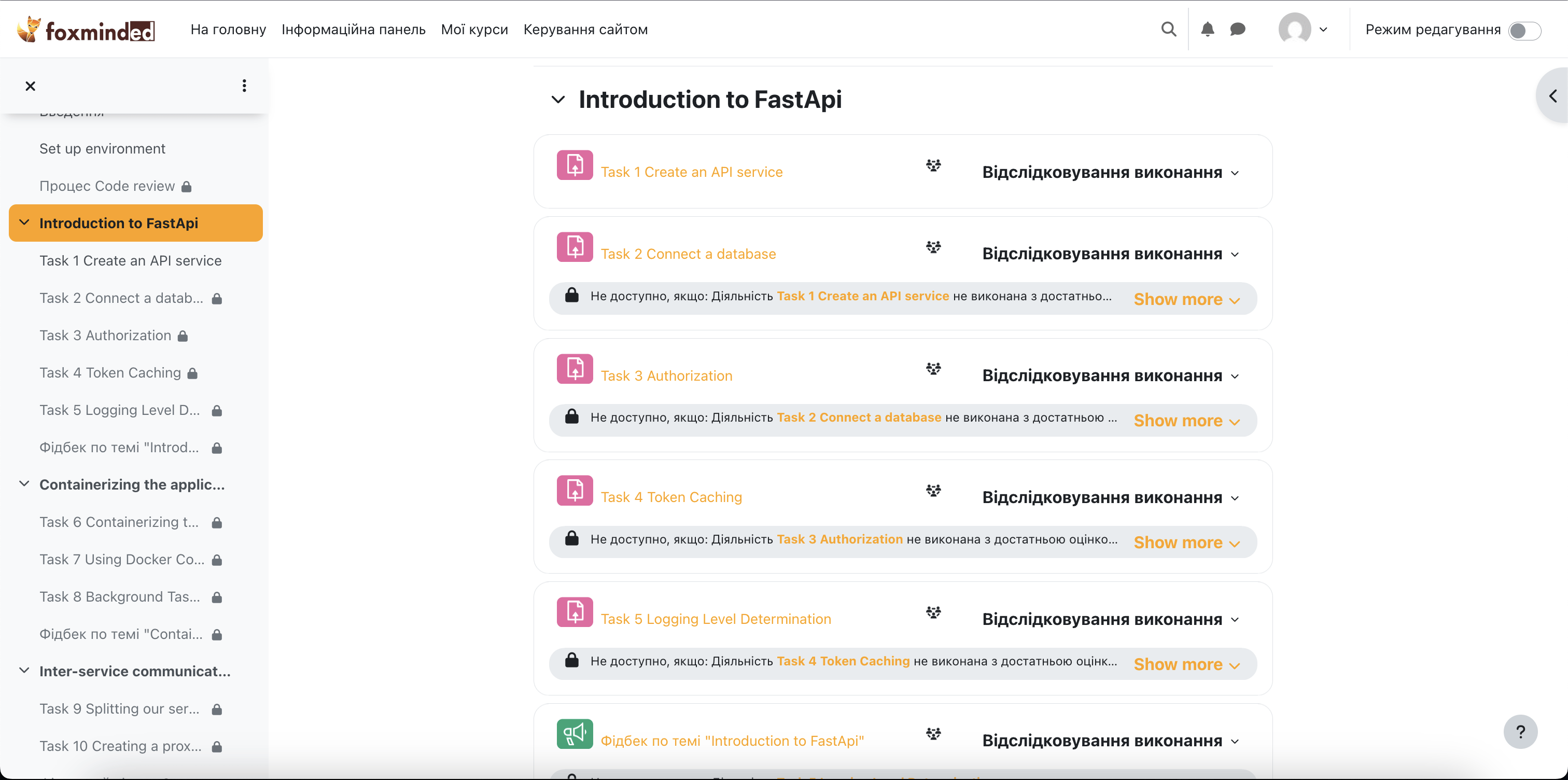Open the right block drawer arrow

tap(1553, 96)
